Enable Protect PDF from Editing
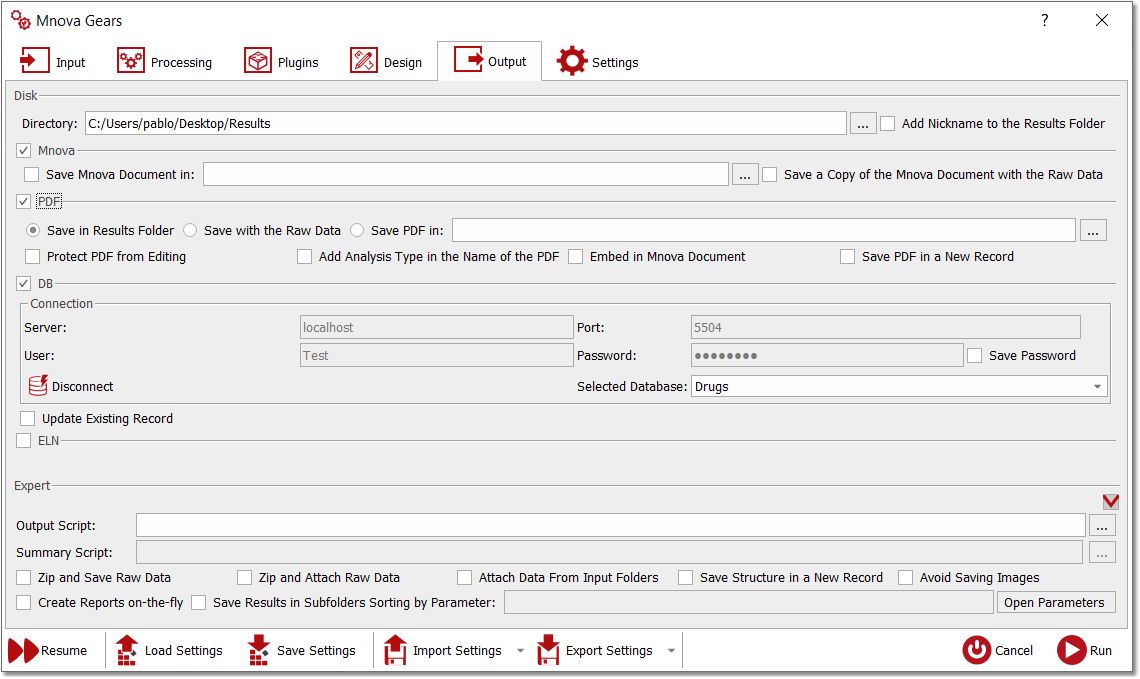The height and width of the screenshot is (679, 1140). pyautogui.click(x=32, y=257)
